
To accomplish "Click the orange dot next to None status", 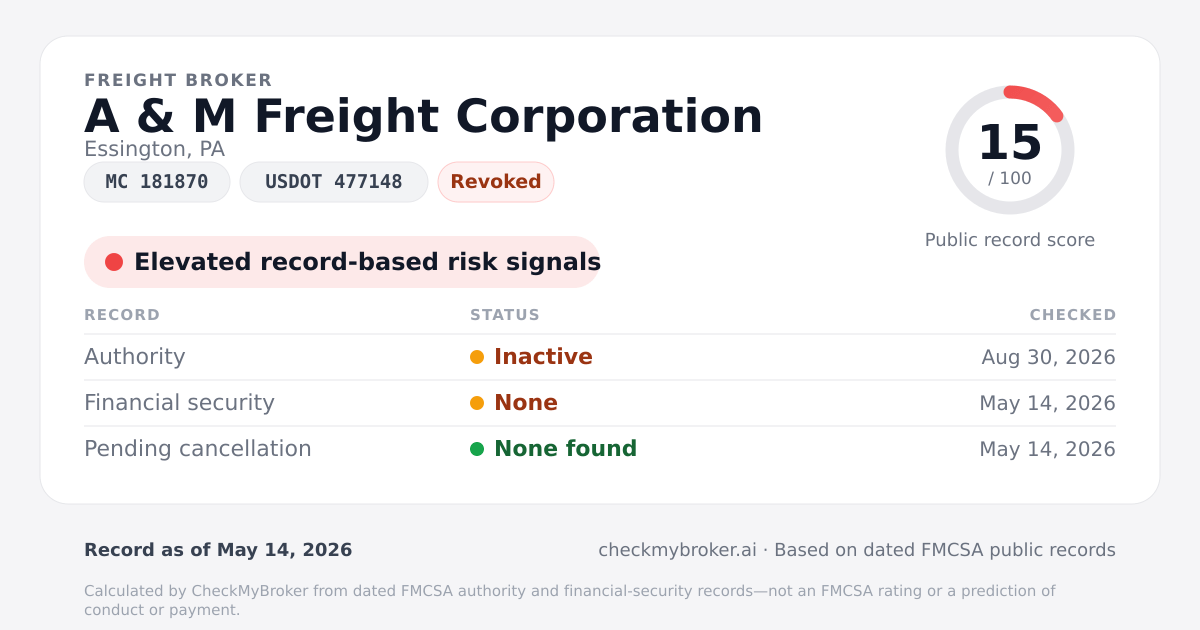I will pyautogui.click(x=477, y=403).
